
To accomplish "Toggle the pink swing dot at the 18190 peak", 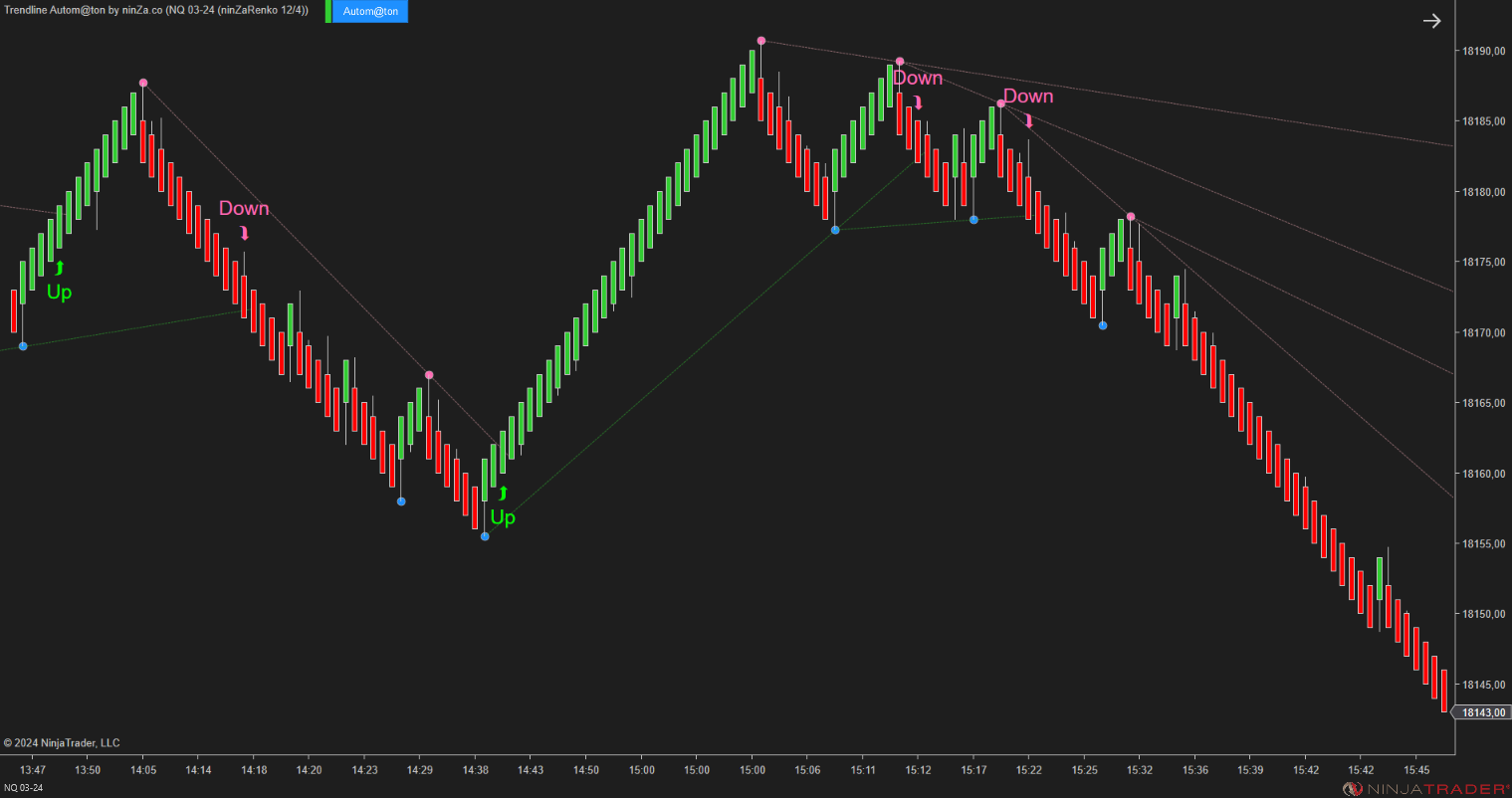I will [760, 40].
